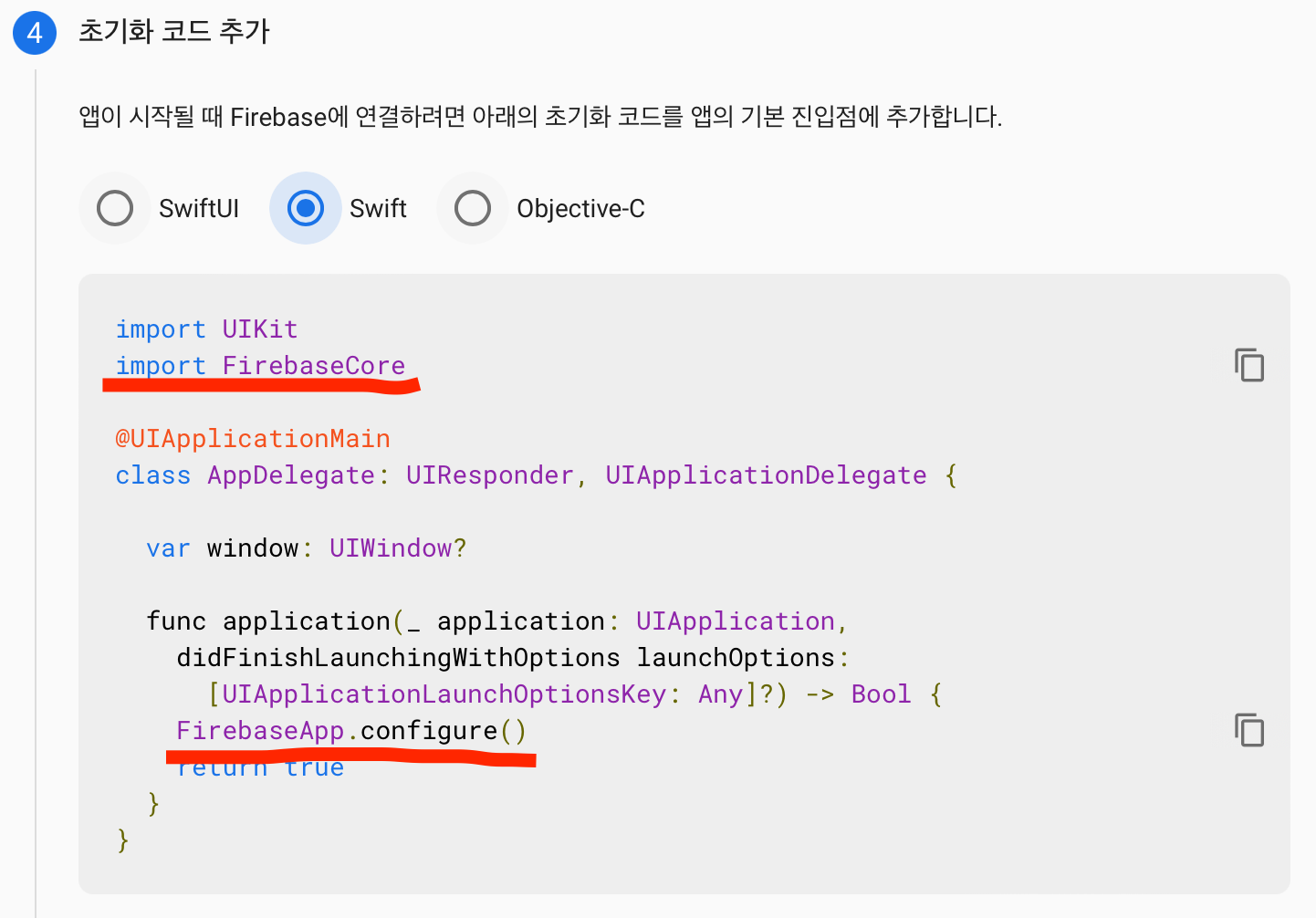Click the step heading "초기화 코드 추가"
Viewport: 1316px width, 918px height.
(x=174, y=32)
